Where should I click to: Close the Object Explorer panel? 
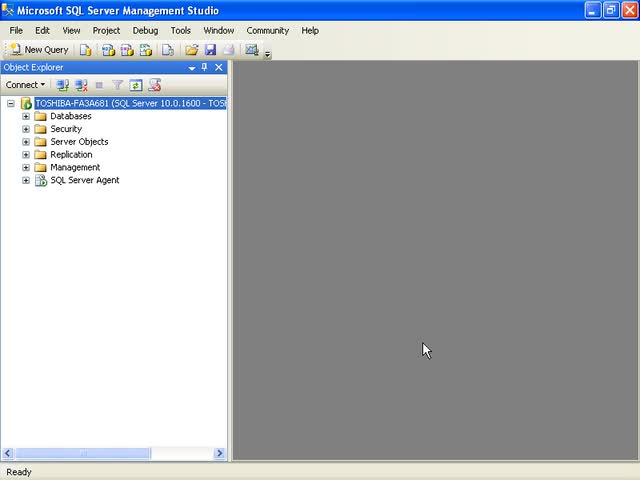[219, 67]
